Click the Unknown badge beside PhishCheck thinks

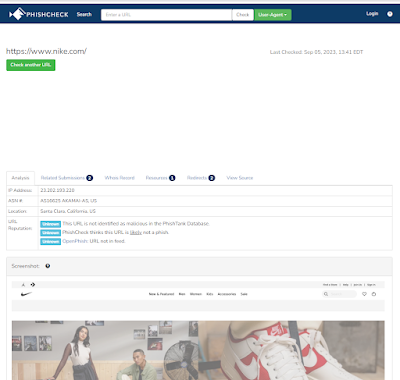click(x=50, y=233)
